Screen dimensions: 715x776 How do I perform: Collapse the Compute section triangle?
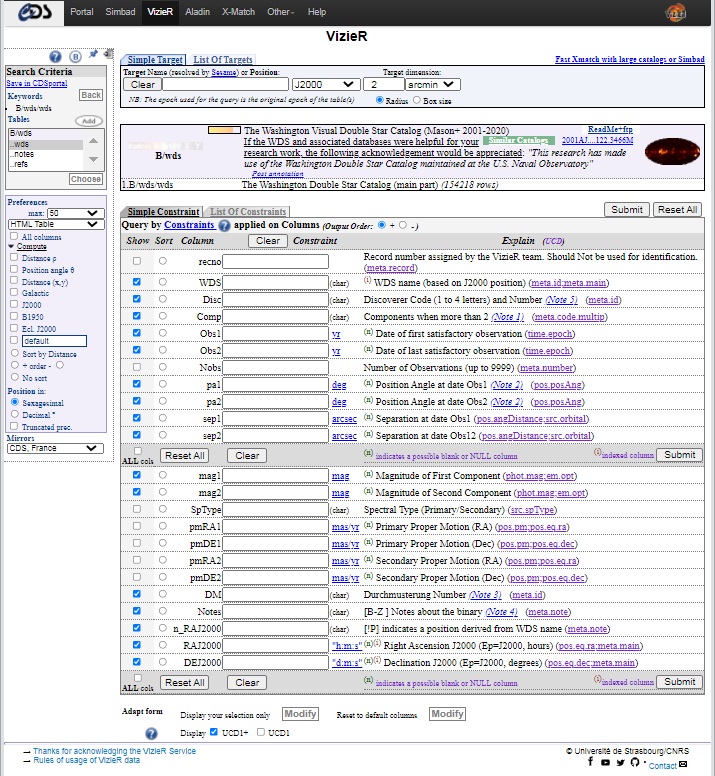11,246
